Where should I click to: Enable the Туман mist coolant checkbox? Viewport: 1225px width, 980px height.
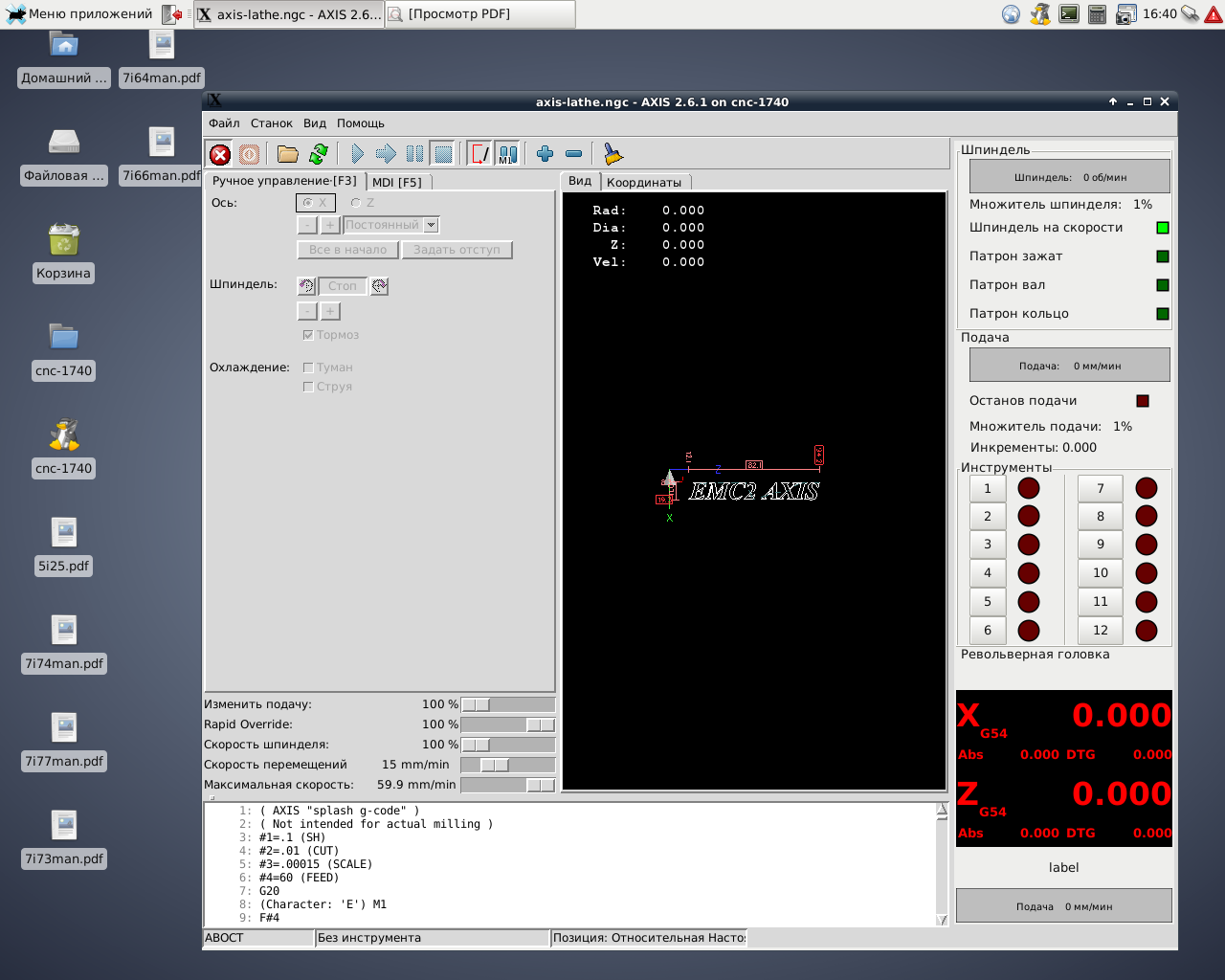coord(308,367)
